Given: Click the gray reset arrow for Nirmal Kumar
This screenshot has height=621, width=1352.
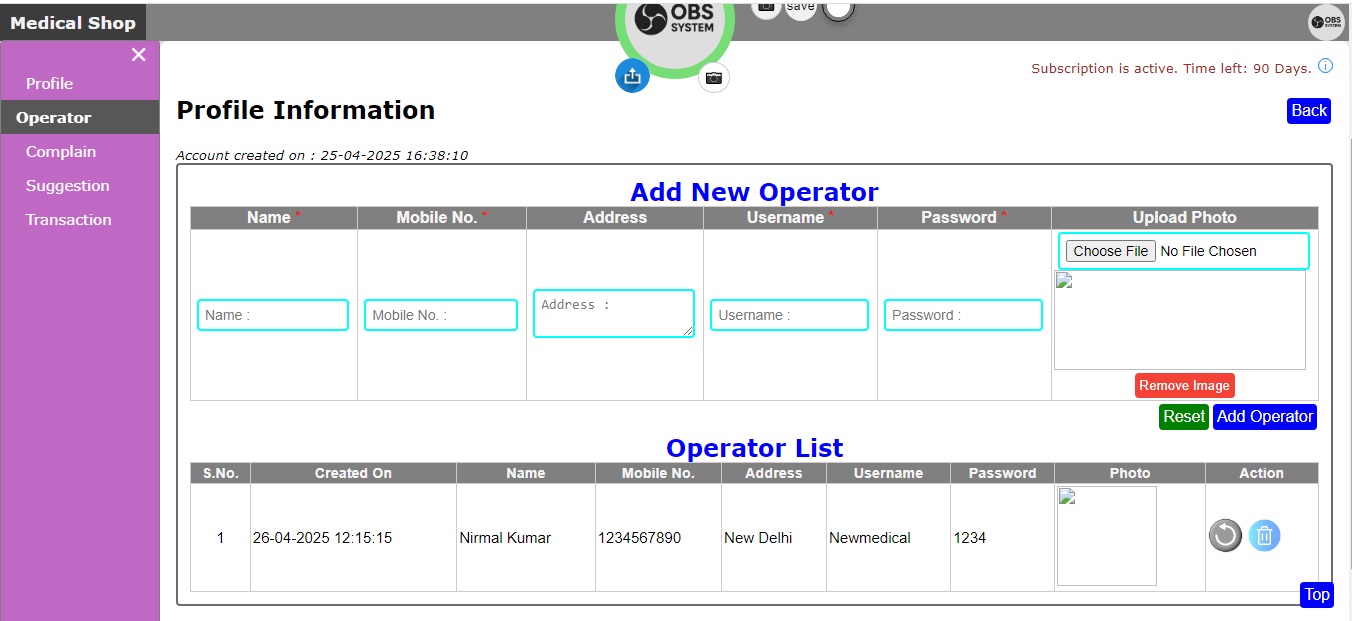Looking at the screenshot, I should [x=1225, y=536].
